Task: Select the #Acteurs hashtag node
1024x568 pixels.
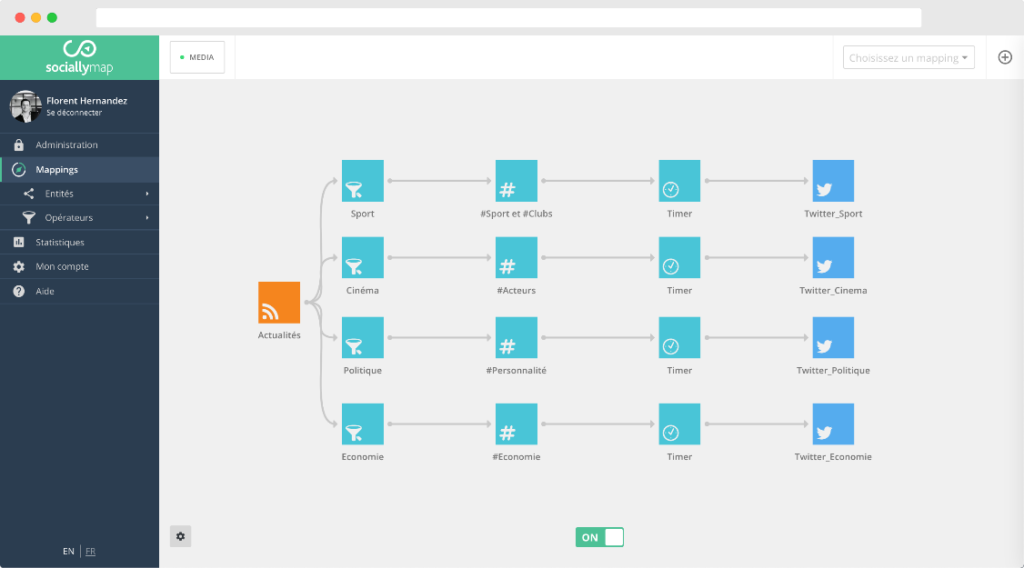Action: click(516, 257)
